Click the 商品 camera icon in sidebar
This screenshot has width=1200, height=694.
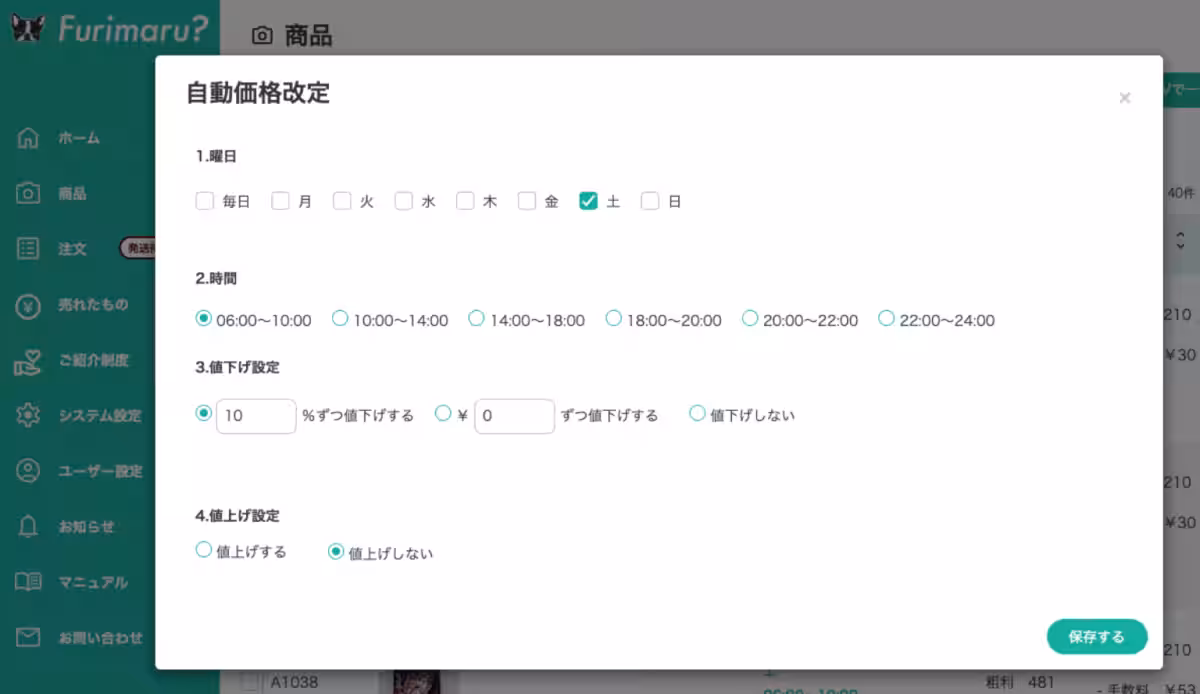point(27,193)
